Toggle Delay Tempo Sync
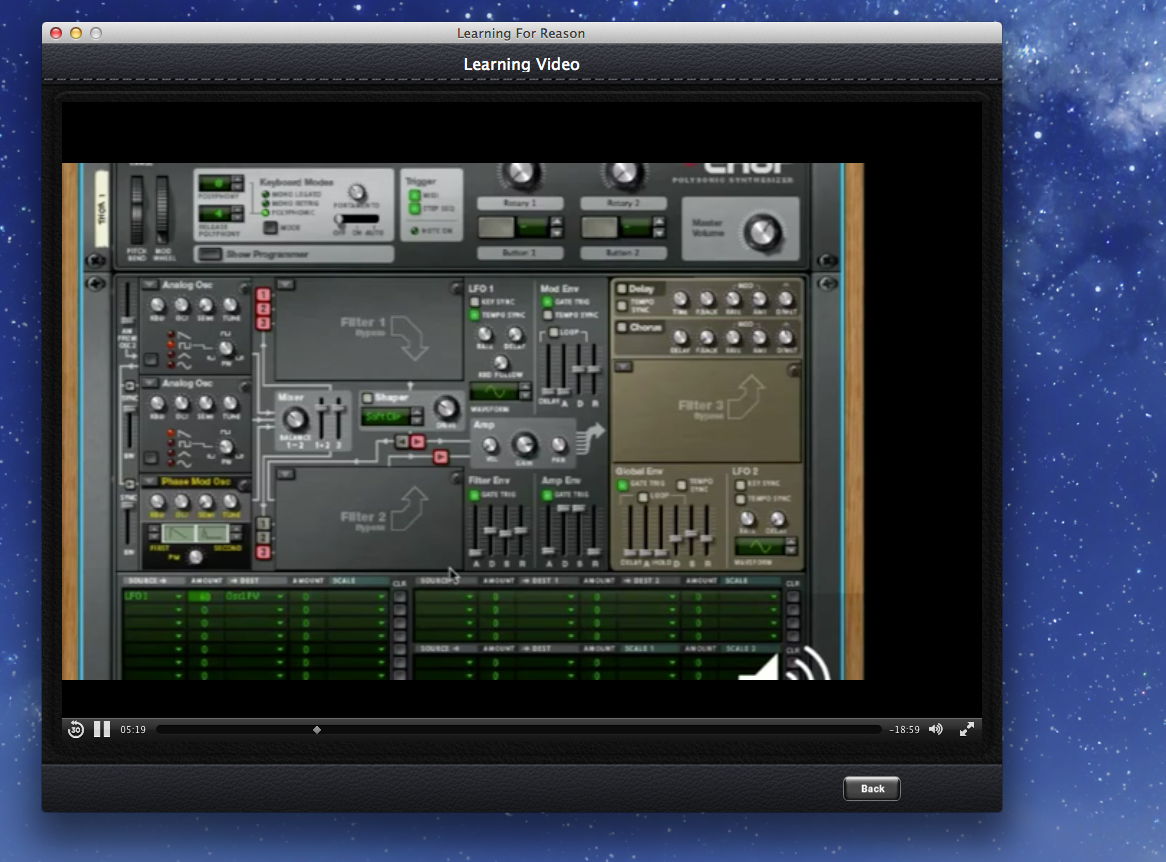 622,306
